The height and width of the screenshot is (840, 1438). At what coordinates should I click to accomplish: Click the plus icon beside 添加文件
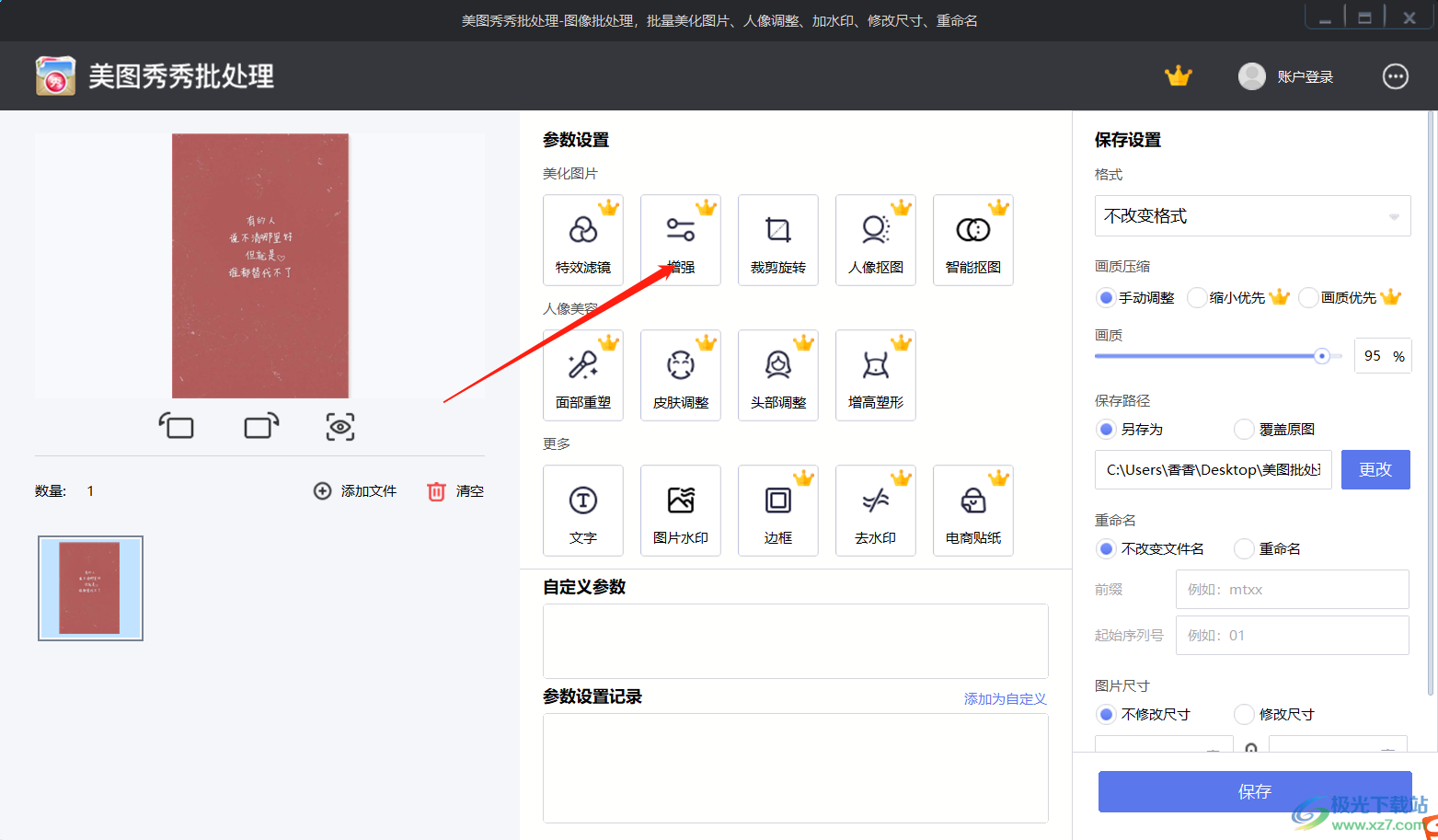(x=322, y=491)
